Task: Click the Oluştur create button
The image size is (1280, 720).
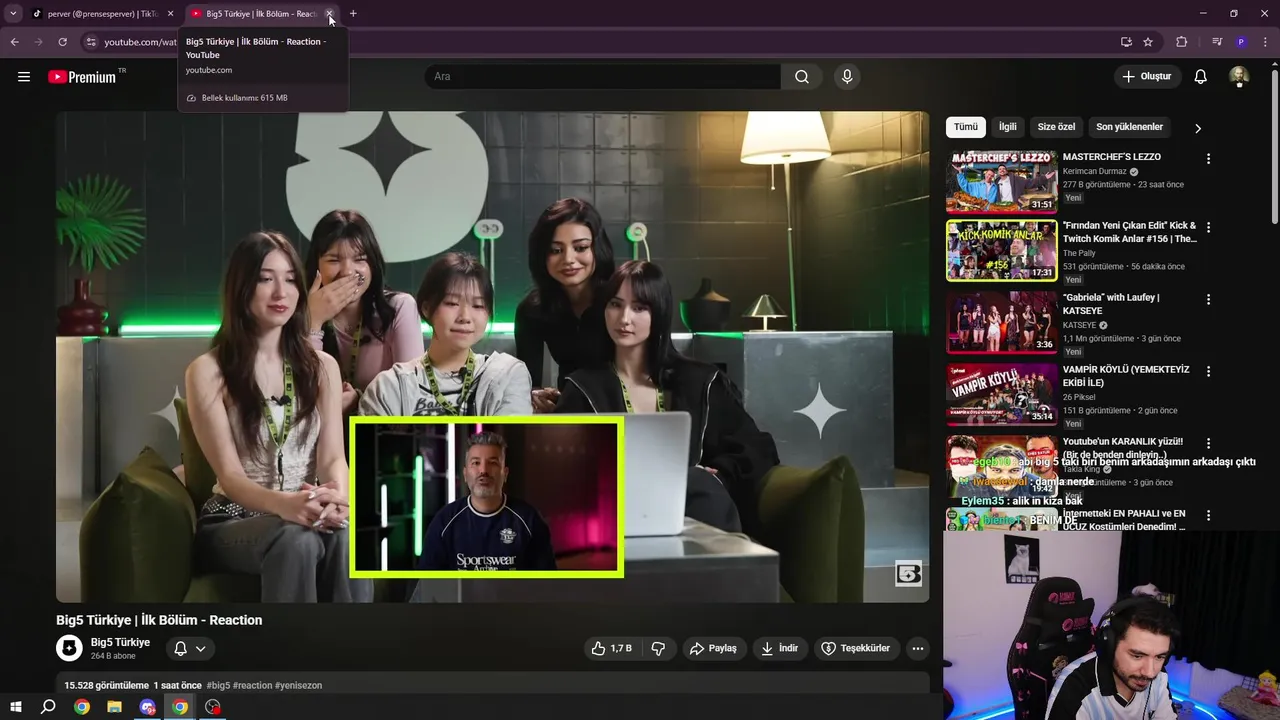Action: 1146,77
